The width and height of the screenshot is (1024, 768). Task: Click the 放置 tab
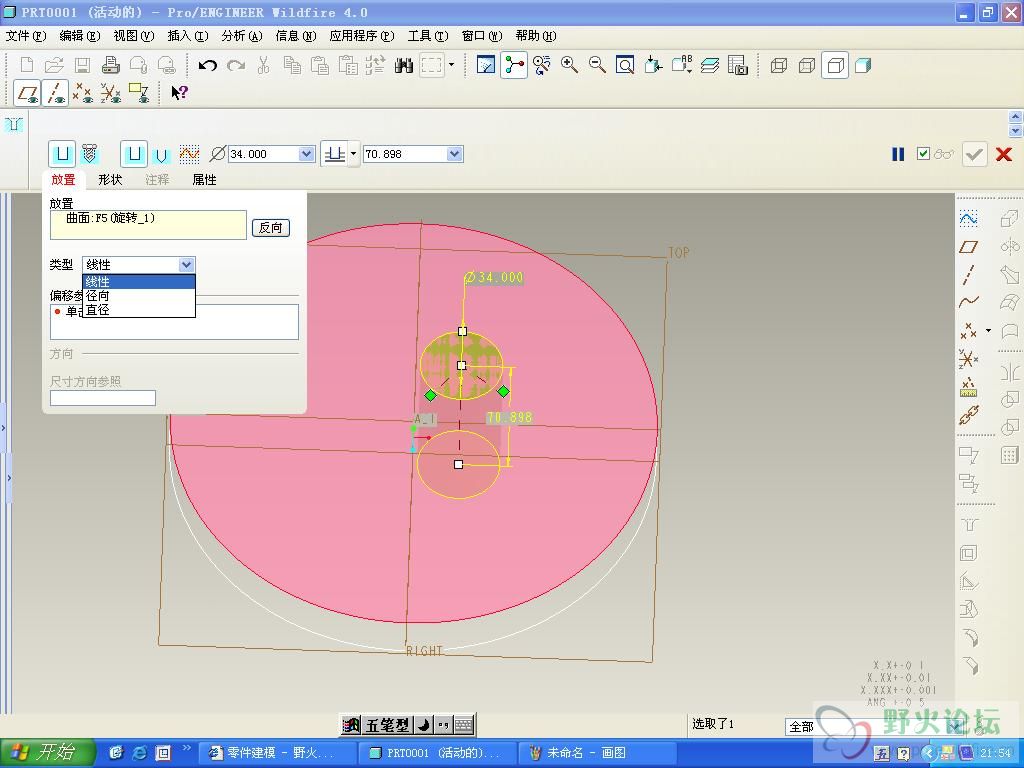pos(63,180)
